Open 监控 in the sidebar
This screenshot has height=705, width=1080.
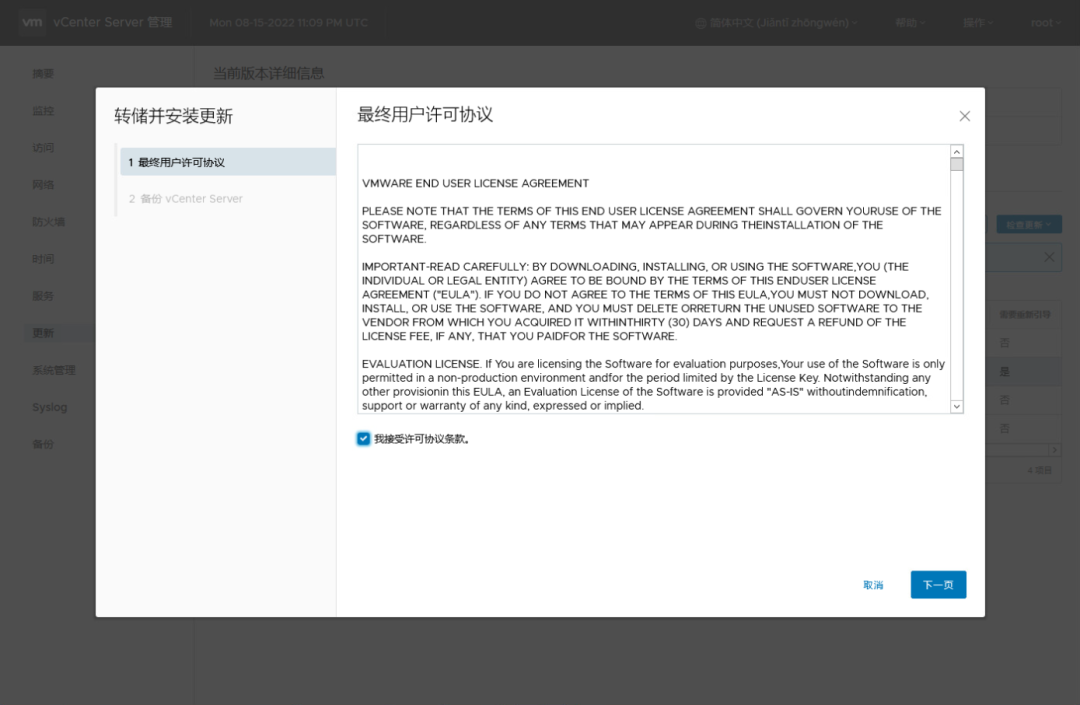click(43, 111)
